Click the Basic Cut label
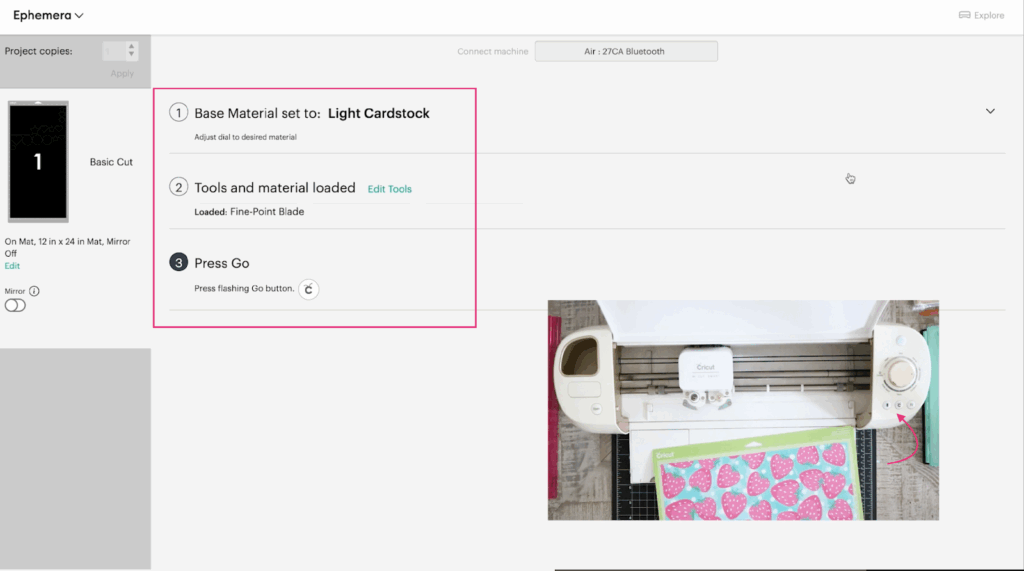 click(x=111, y=162)
